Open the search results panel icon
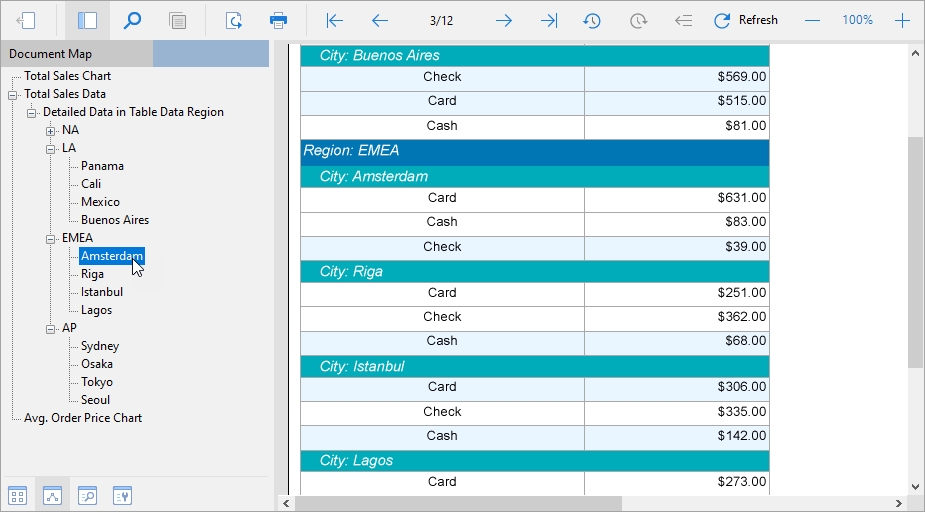The height and width of the screenshot is (512, 925). 87,496
